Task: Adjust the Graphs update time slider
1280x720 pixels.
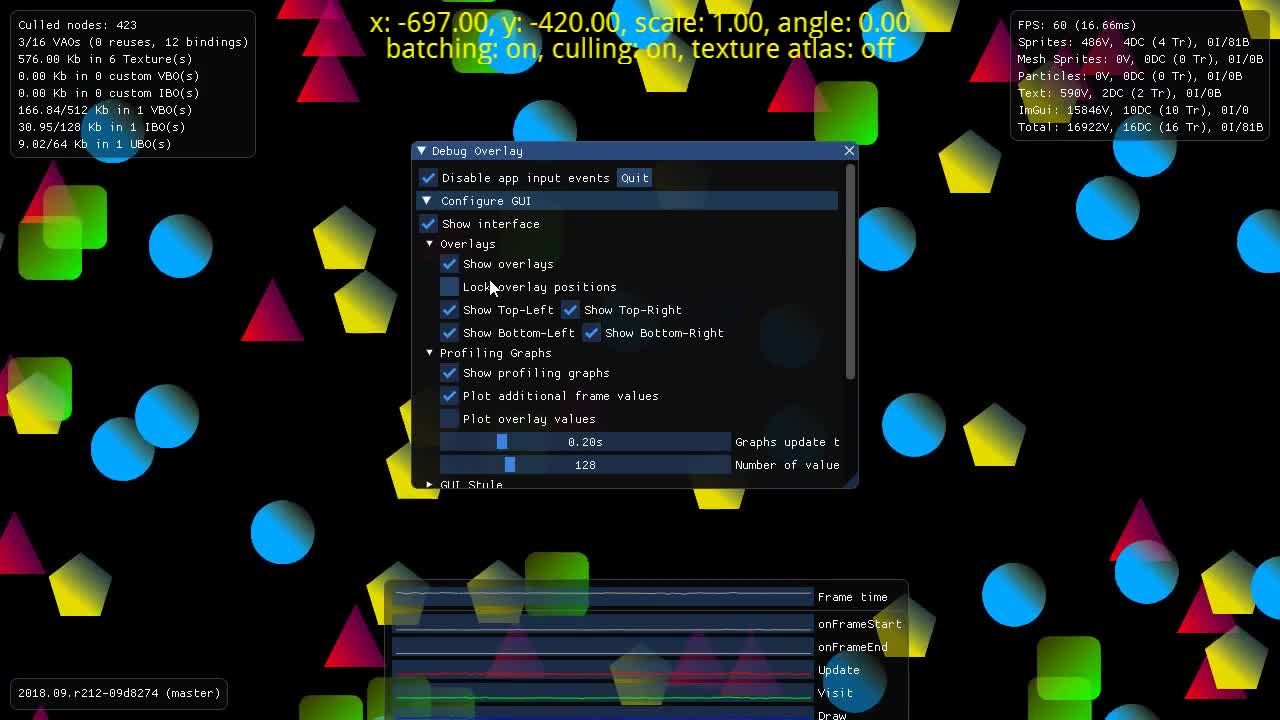Action: pyautogui.click(x=585, y=441)
